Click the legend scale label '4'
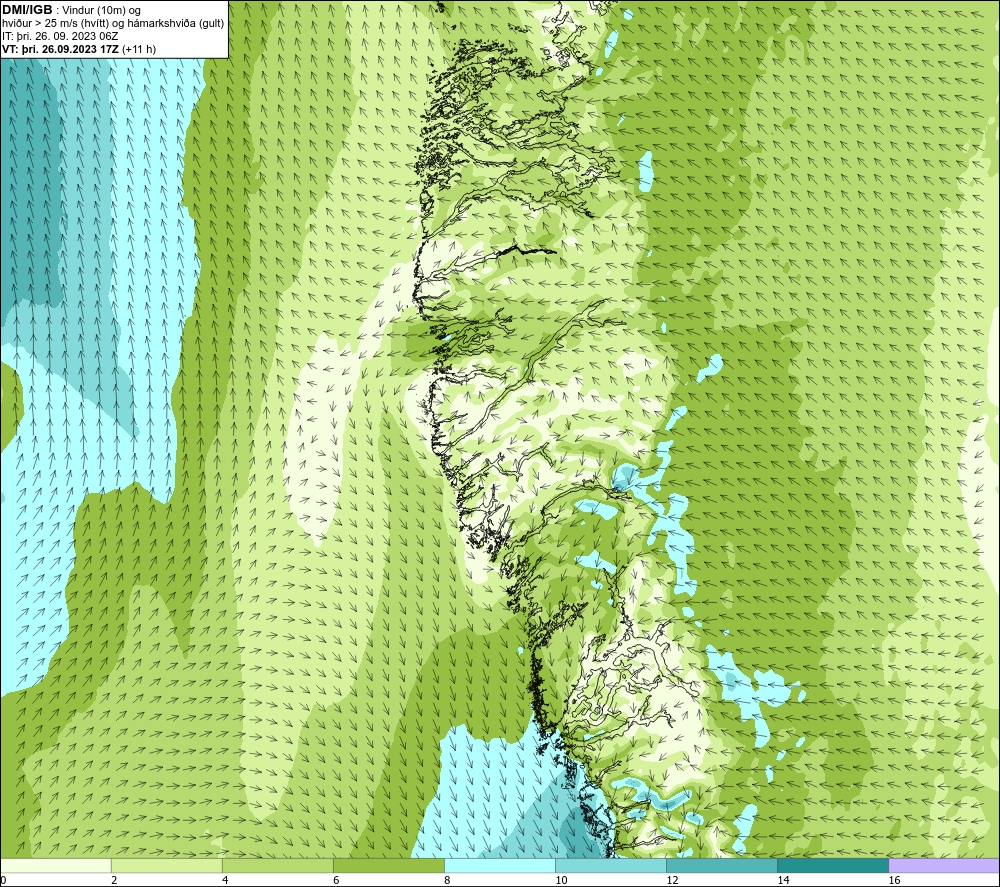The width and height of the screenshot is (1000, 887). tap(225, 880)
